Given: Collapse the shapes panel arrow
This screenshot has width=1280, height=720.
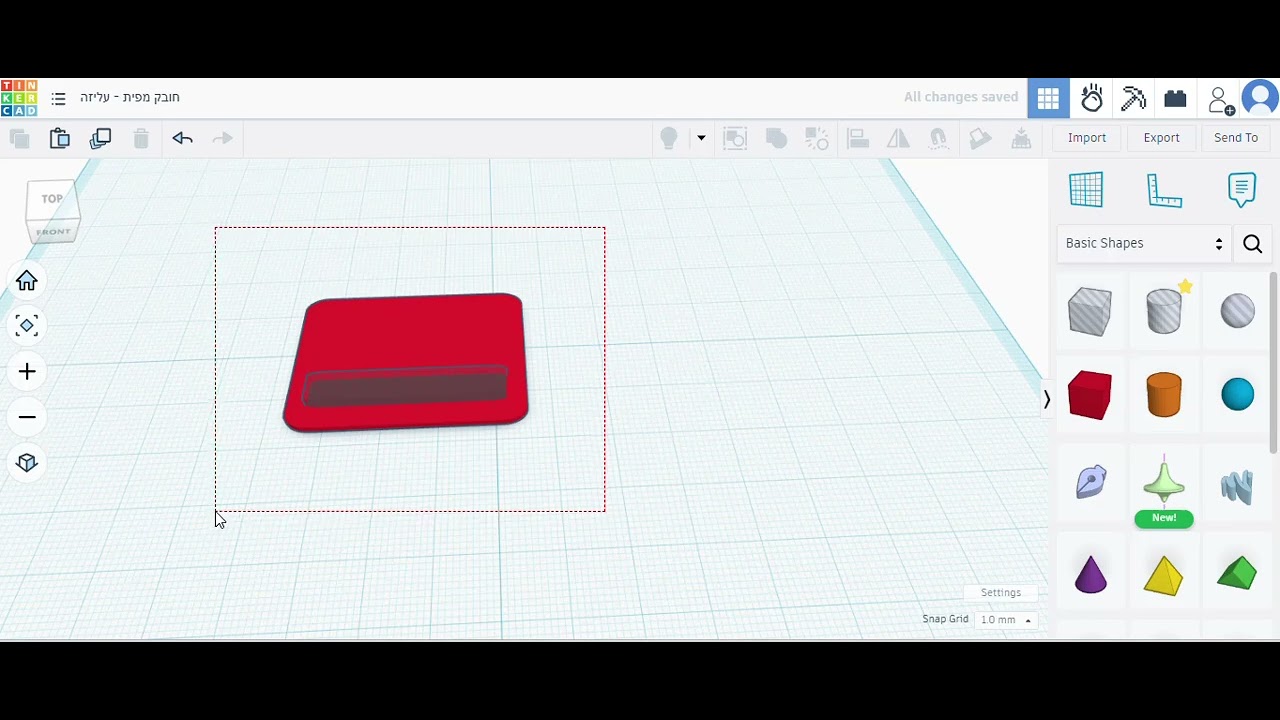Looking at the screenshot, I should 1047,399.
